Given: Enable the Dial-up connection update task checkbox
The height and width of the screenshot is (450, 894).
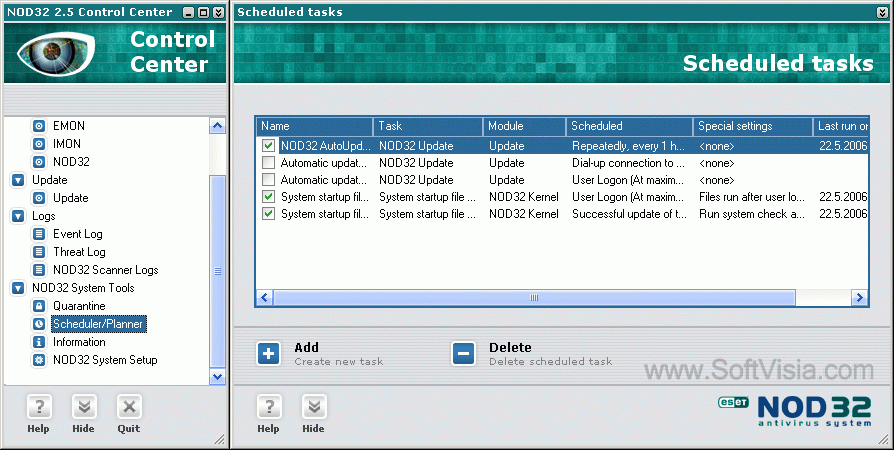Looking at the screenshot, I should tap(269, 163).
